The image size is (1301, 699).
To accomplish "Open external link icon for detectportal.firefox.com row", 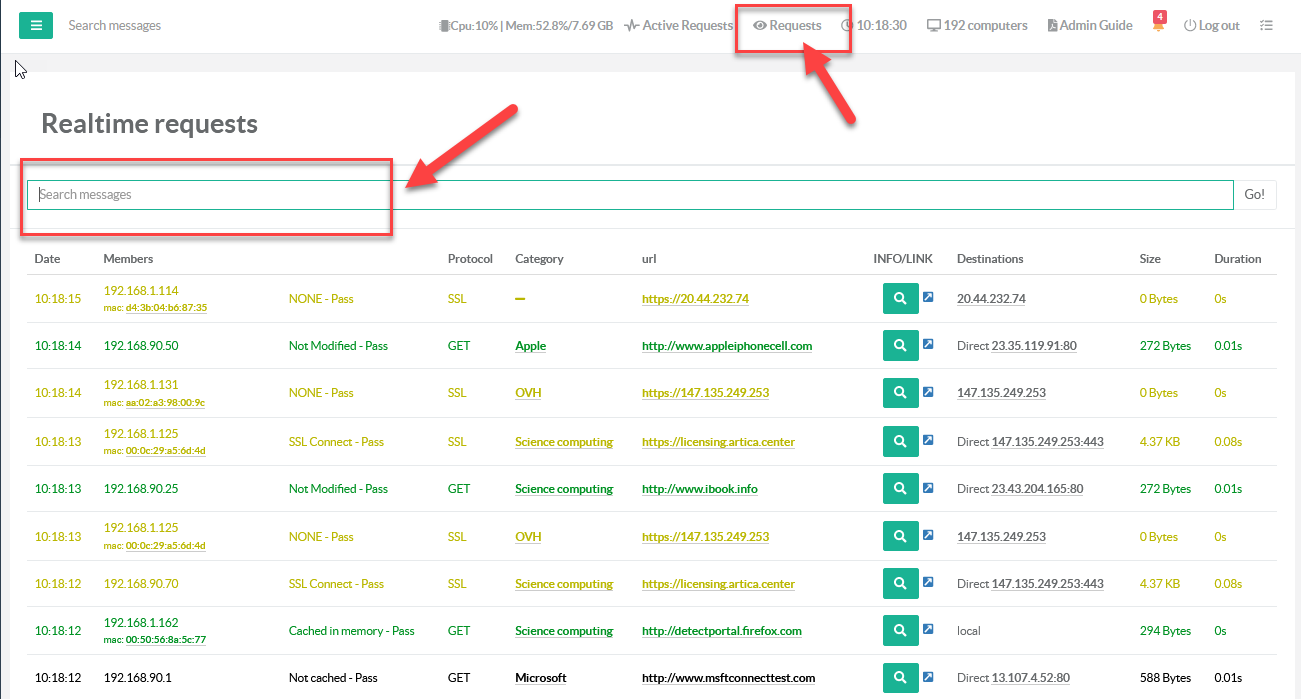I will (928, 630).
